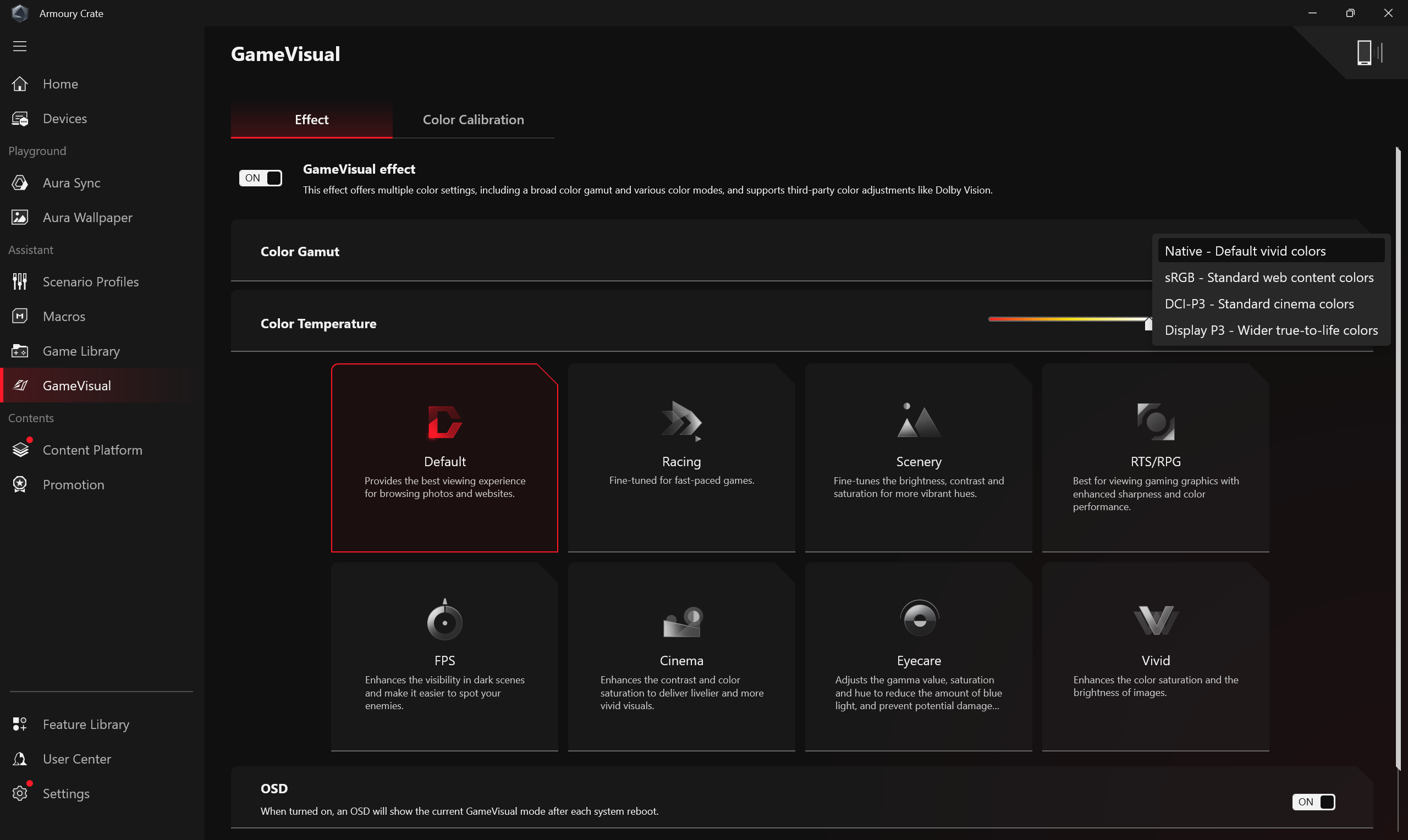
Task: Click the Content Platform layers icon
Action: [x=20, y=450]
